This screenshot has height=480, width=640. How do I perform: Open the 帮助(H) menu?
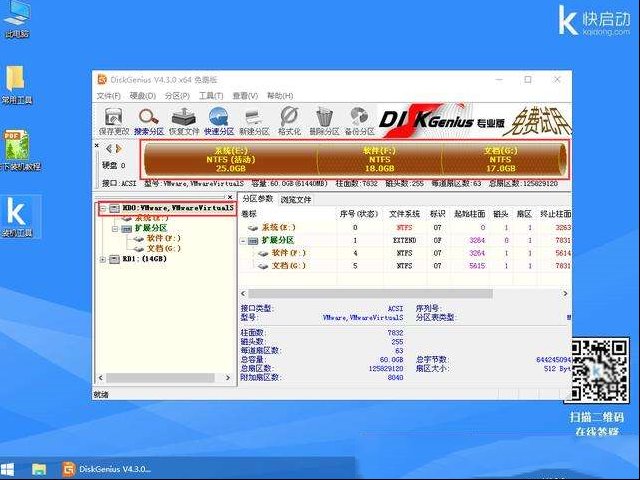click(280, 96)
